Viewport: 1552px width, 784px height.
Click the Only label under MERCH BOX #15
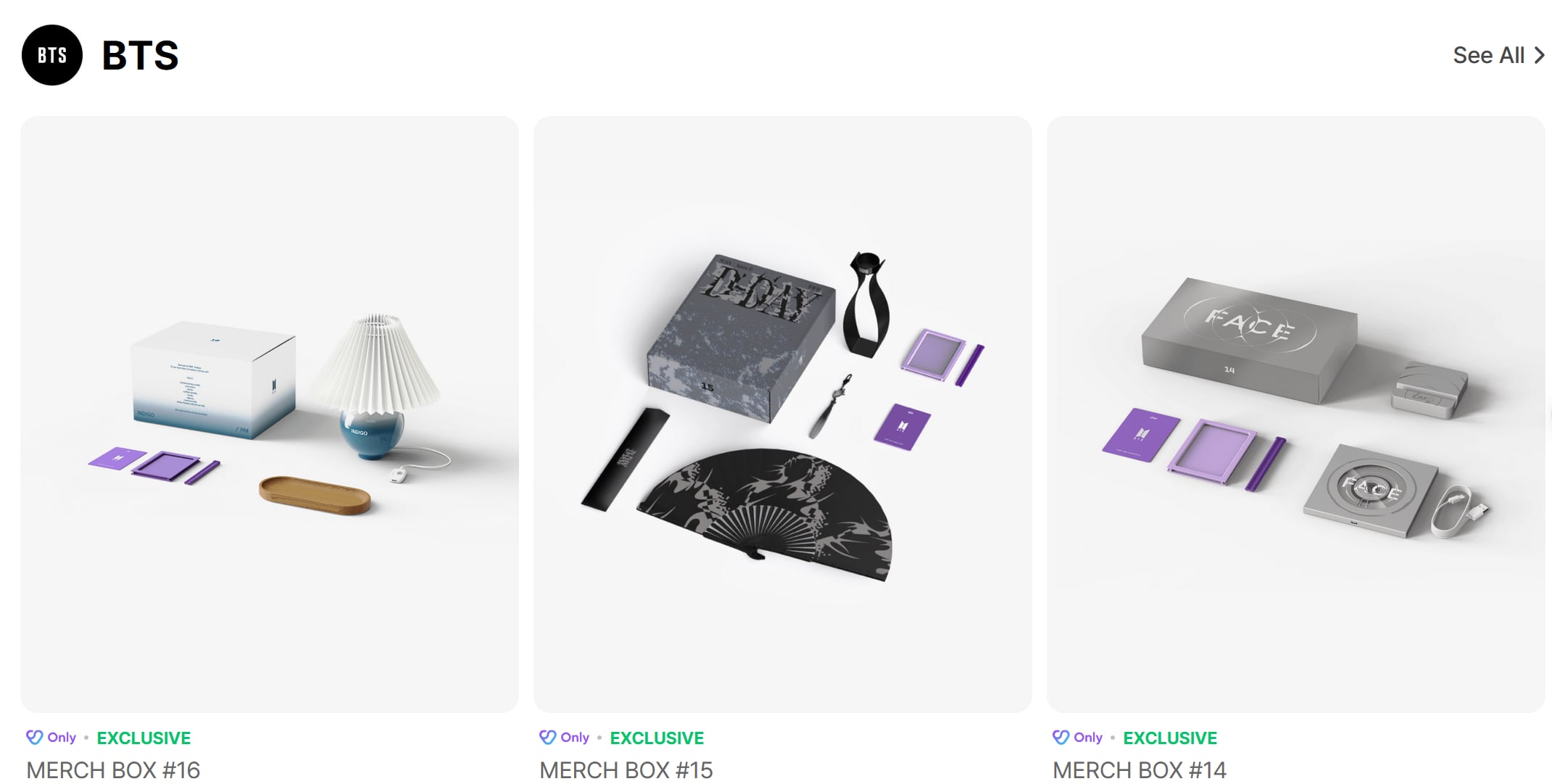coord(575,738)
